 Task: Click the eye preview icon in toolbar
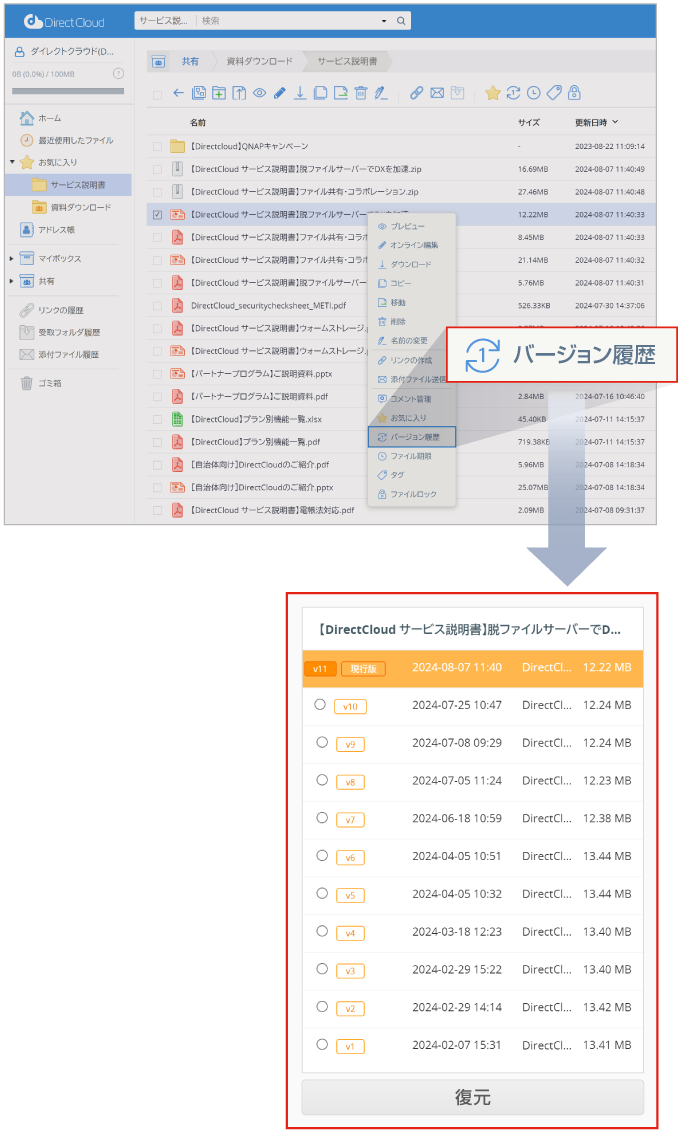tap(259, 93)
